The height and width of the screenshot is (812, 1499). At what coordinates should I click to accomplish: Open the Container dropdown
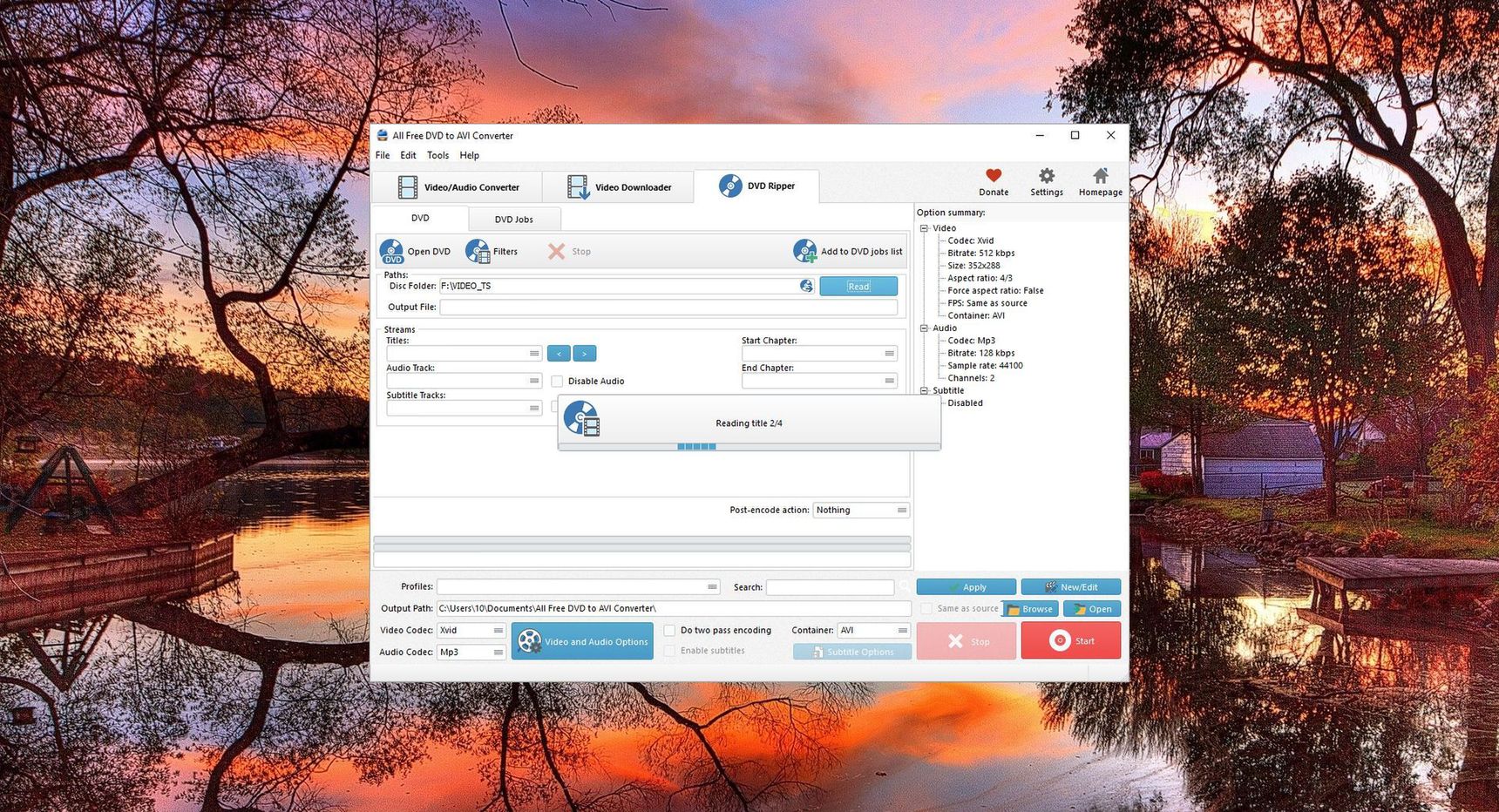pyautogui.click(x=874, y=630)
